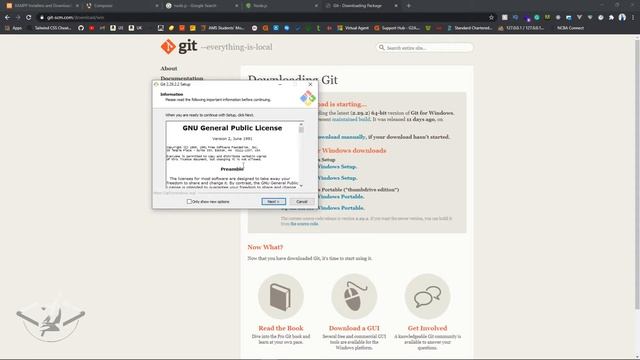Open the red YouTube bookmark icon
640x360 pixels.
(x=92, y=28)
